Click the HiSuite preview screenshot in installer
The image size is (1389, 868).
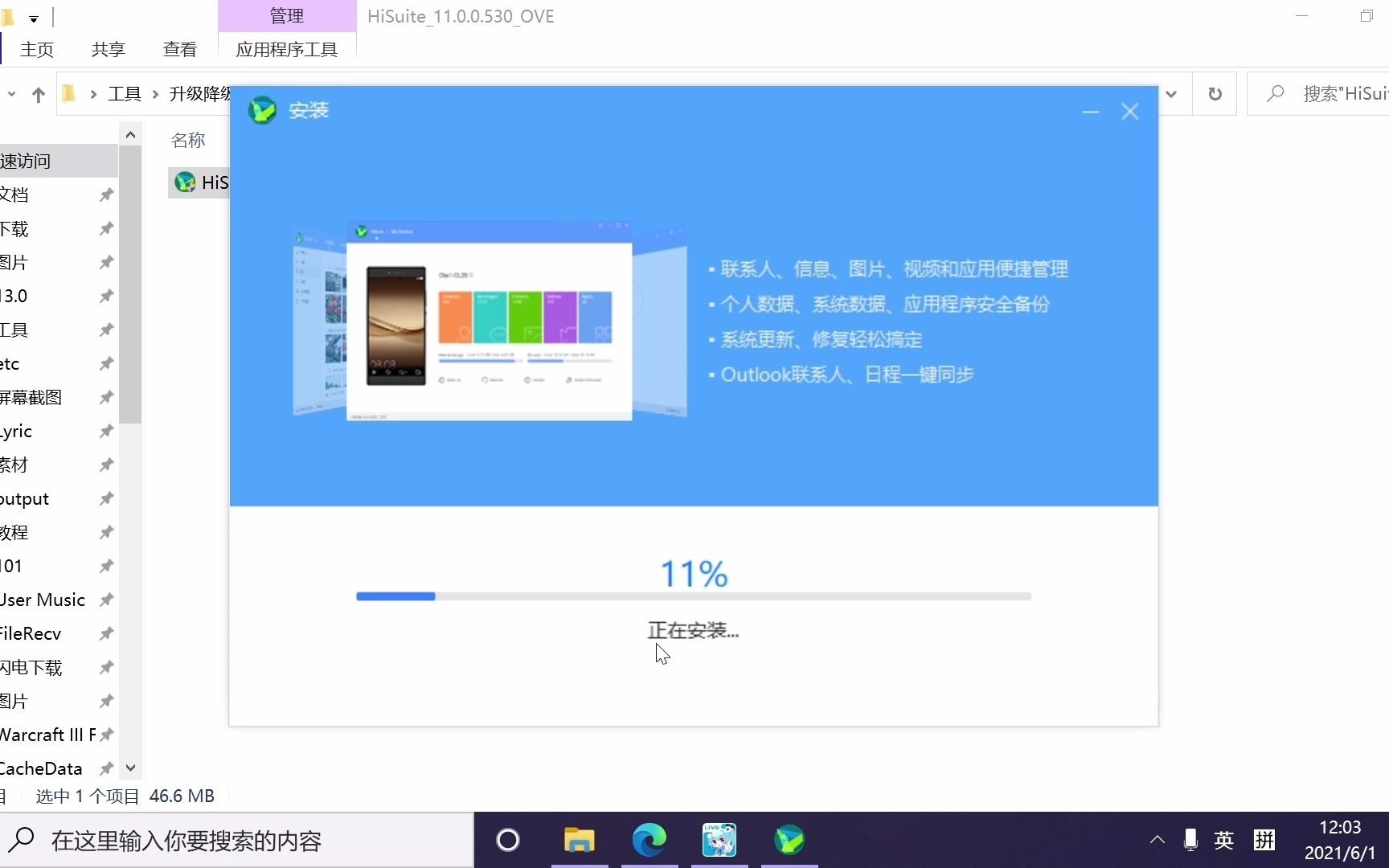490,321
